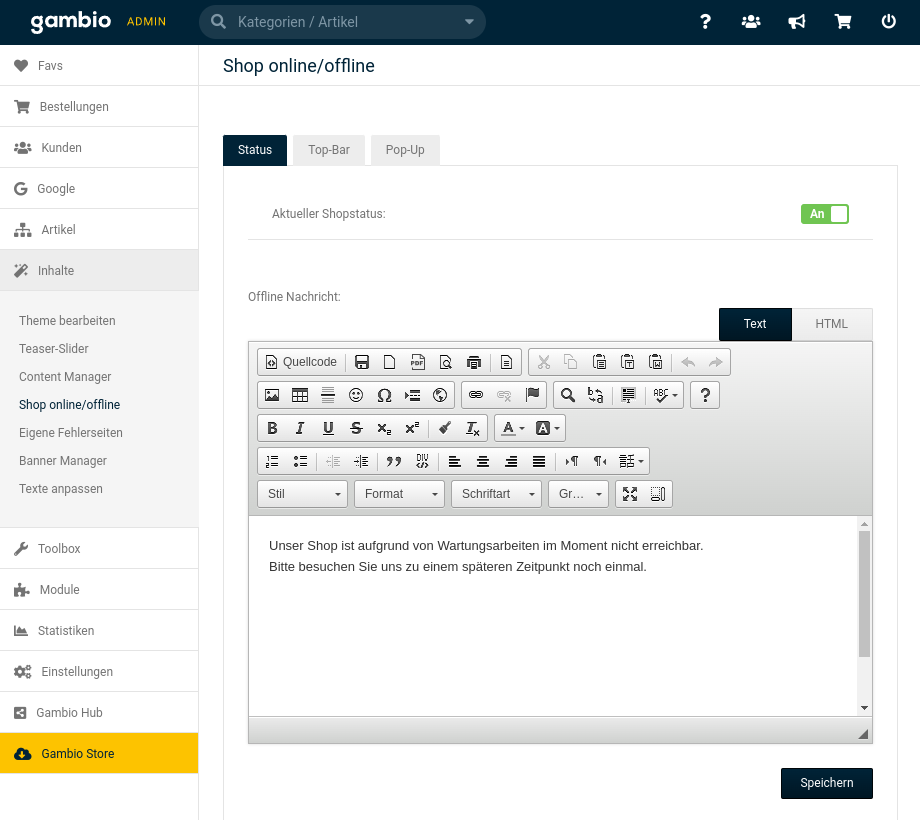This screenshot has height=820, width=920.
Task: Open the Pop-Up tab
Action: (405, 150)
